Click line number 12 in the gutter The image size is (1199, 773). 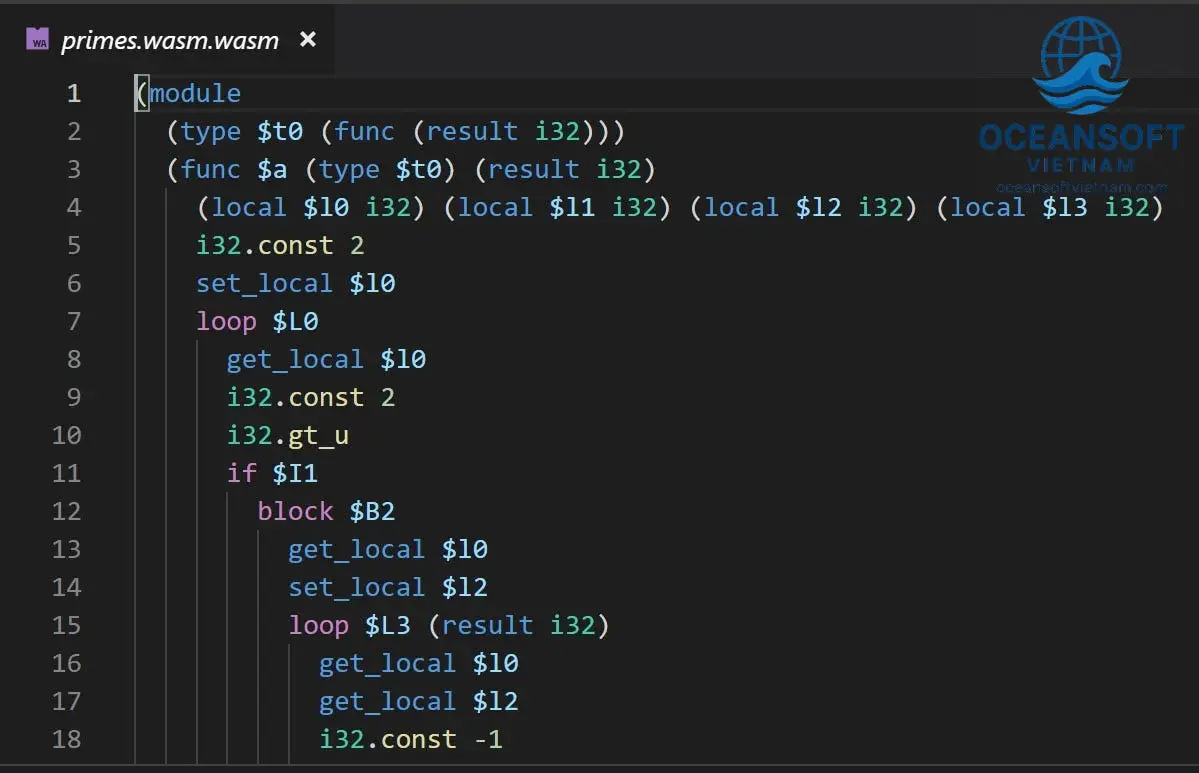click(67, 512)
